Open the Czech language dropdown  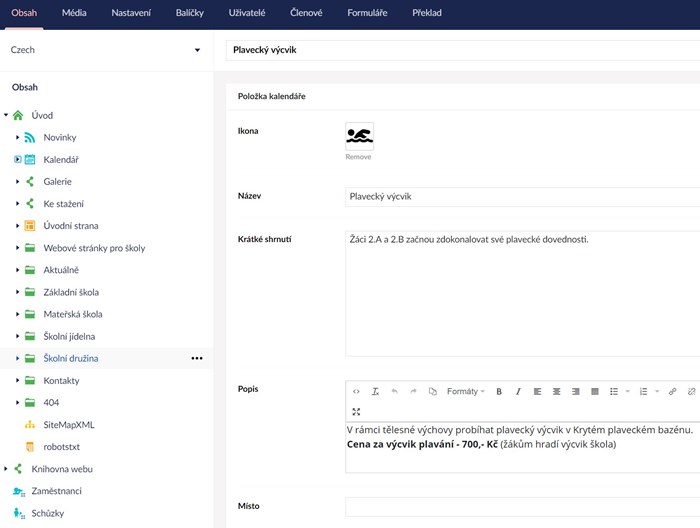coord(105,49)
